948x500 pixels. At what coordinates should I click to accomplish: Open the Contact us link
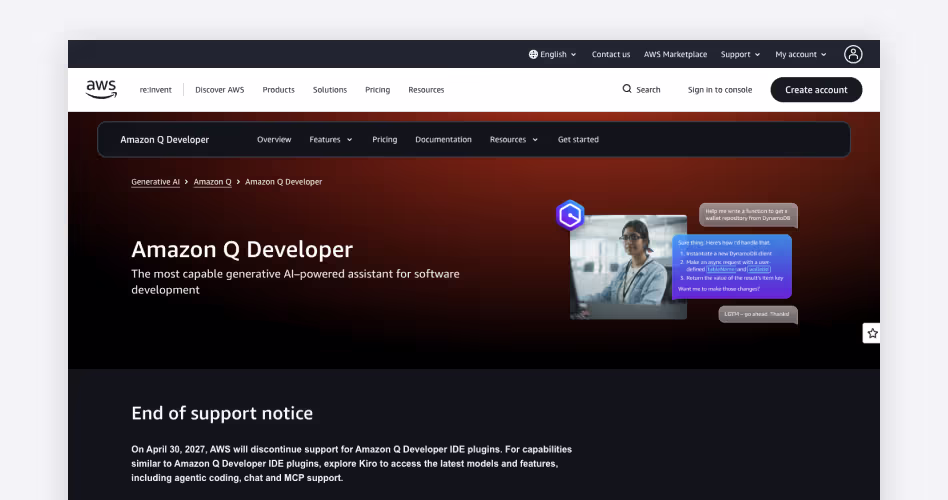coord(611,54)
